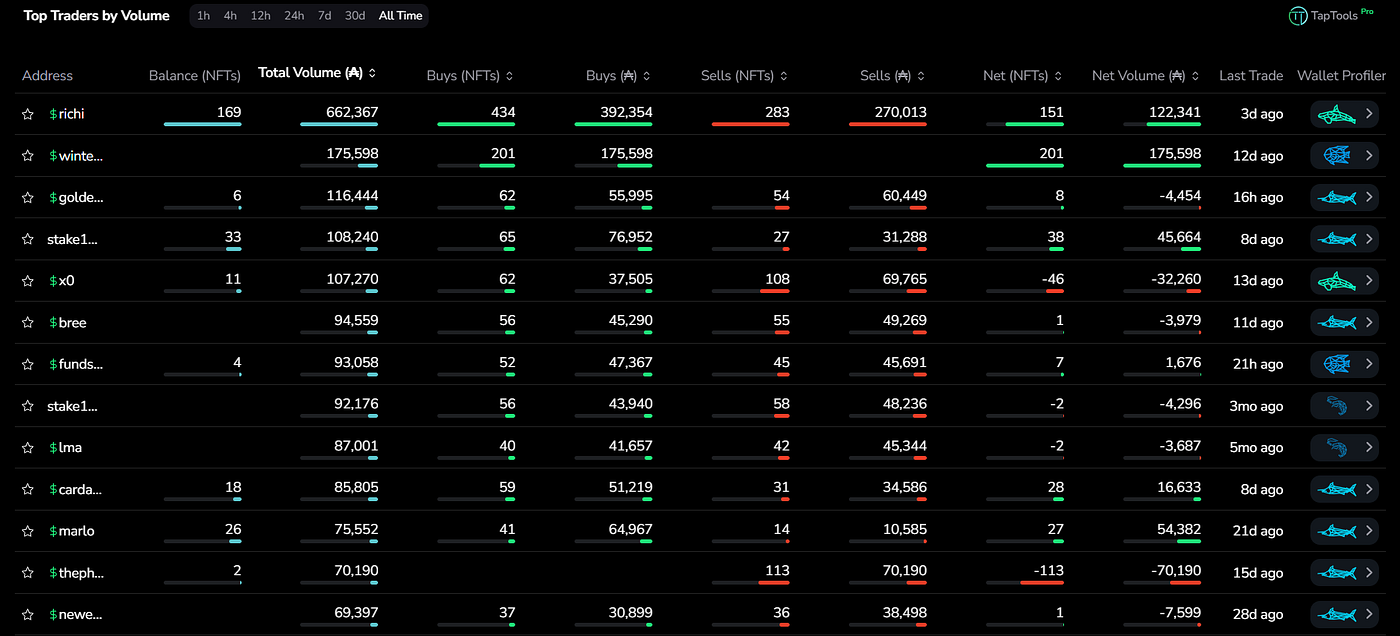Sort by Sells ADA column
This screenshot has height=636, width=1400.
(893, 75)
